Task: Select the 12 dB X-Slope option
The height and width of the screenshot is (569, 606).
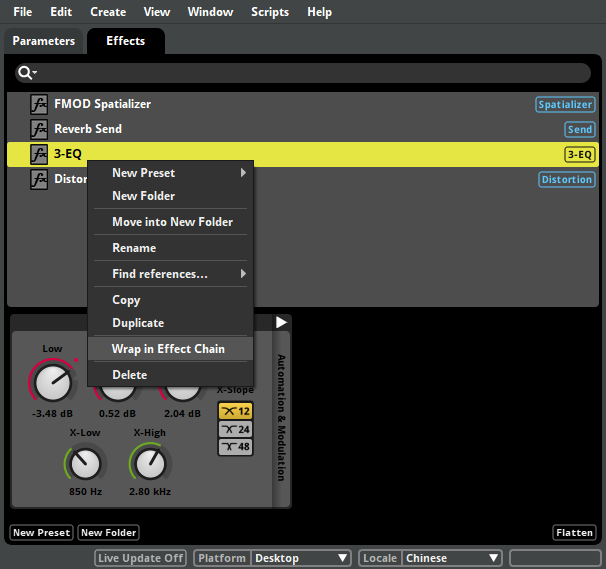Action: click(235, 411)
